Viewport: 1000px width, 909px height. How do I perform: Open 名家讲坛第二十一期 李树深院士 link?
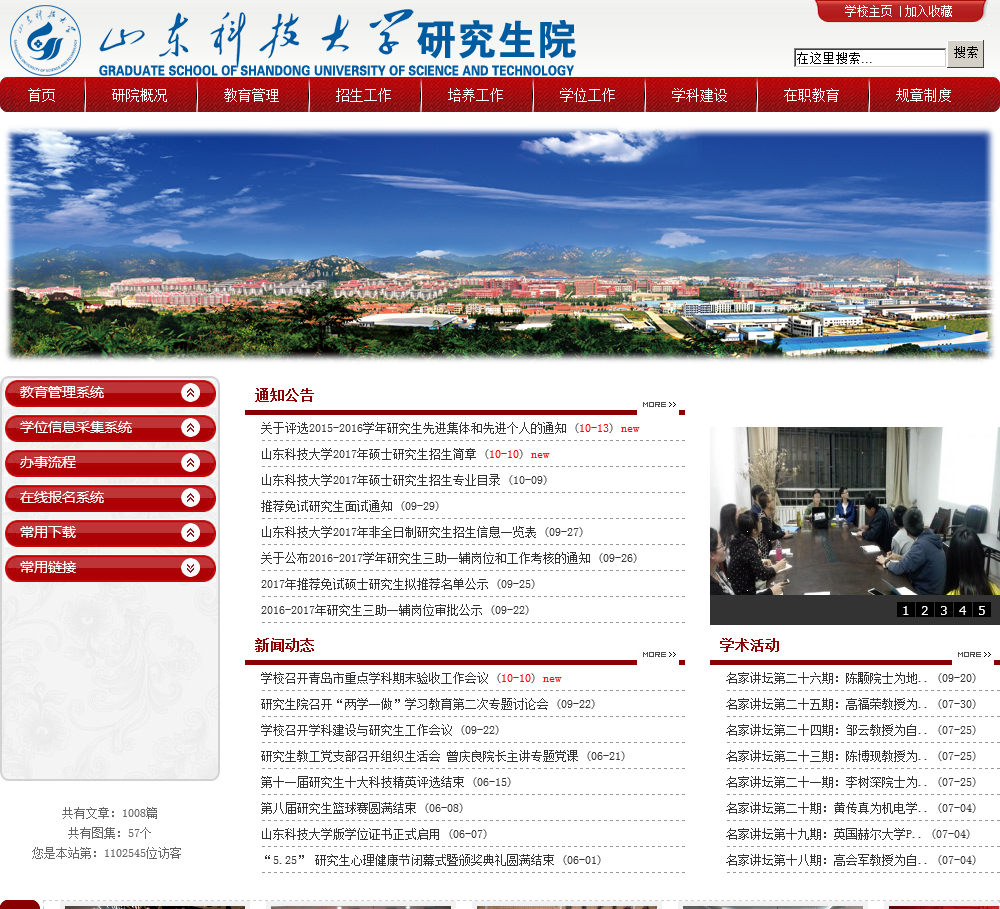tap(827, 782)
